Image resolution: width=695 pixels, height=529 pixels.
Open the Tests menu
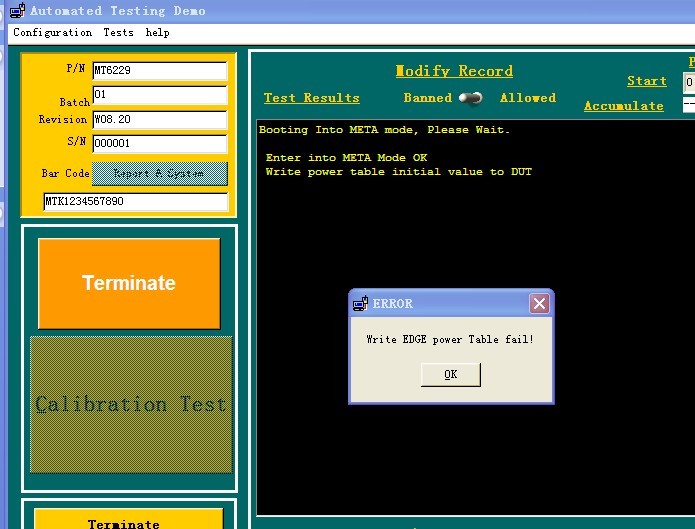point(118,33)
